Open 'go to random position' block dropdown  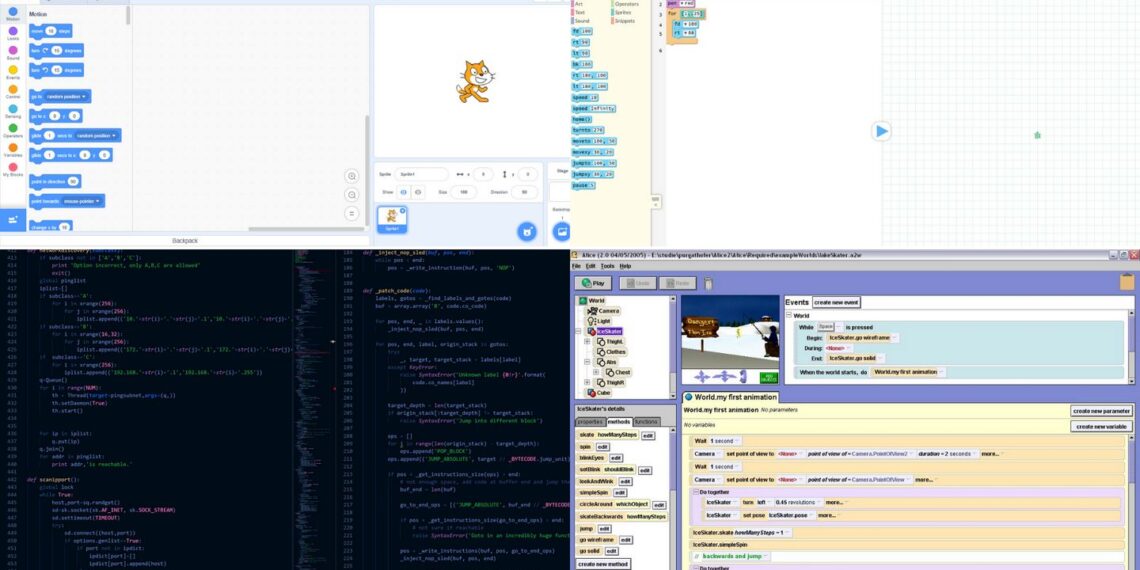coord(67,96)
